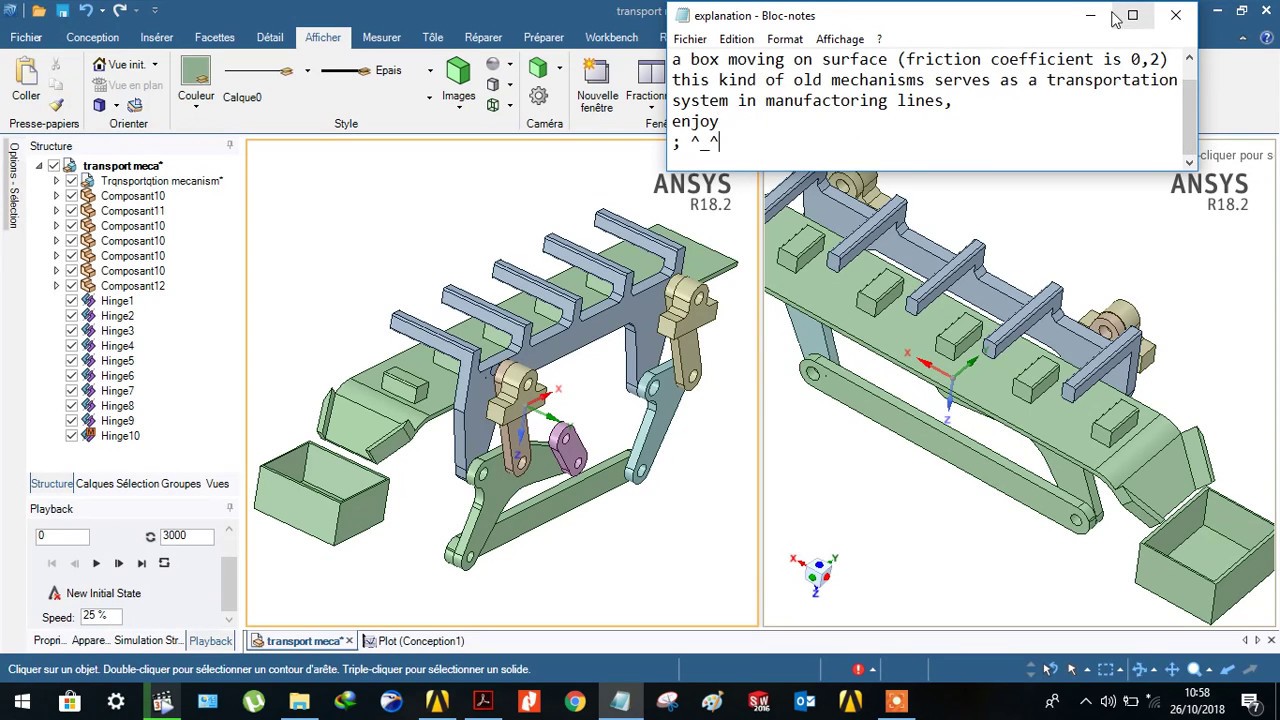This screenshot has height=720, width=1280.
Task: Open the Fichier menu in ANSYS
Action: tap(26, 37)
